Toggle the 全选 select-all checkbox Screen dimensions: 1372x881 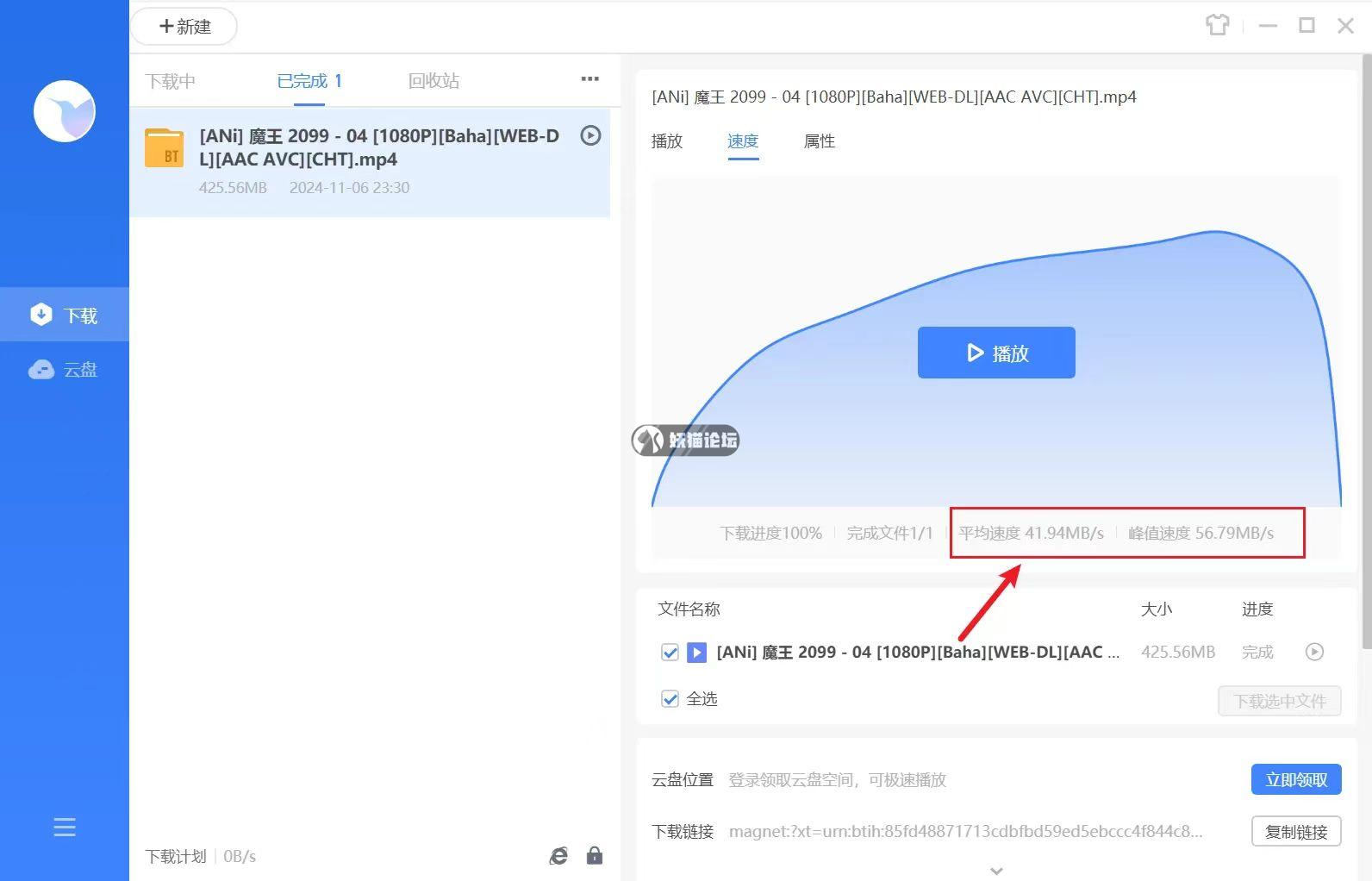coord(670,699)
